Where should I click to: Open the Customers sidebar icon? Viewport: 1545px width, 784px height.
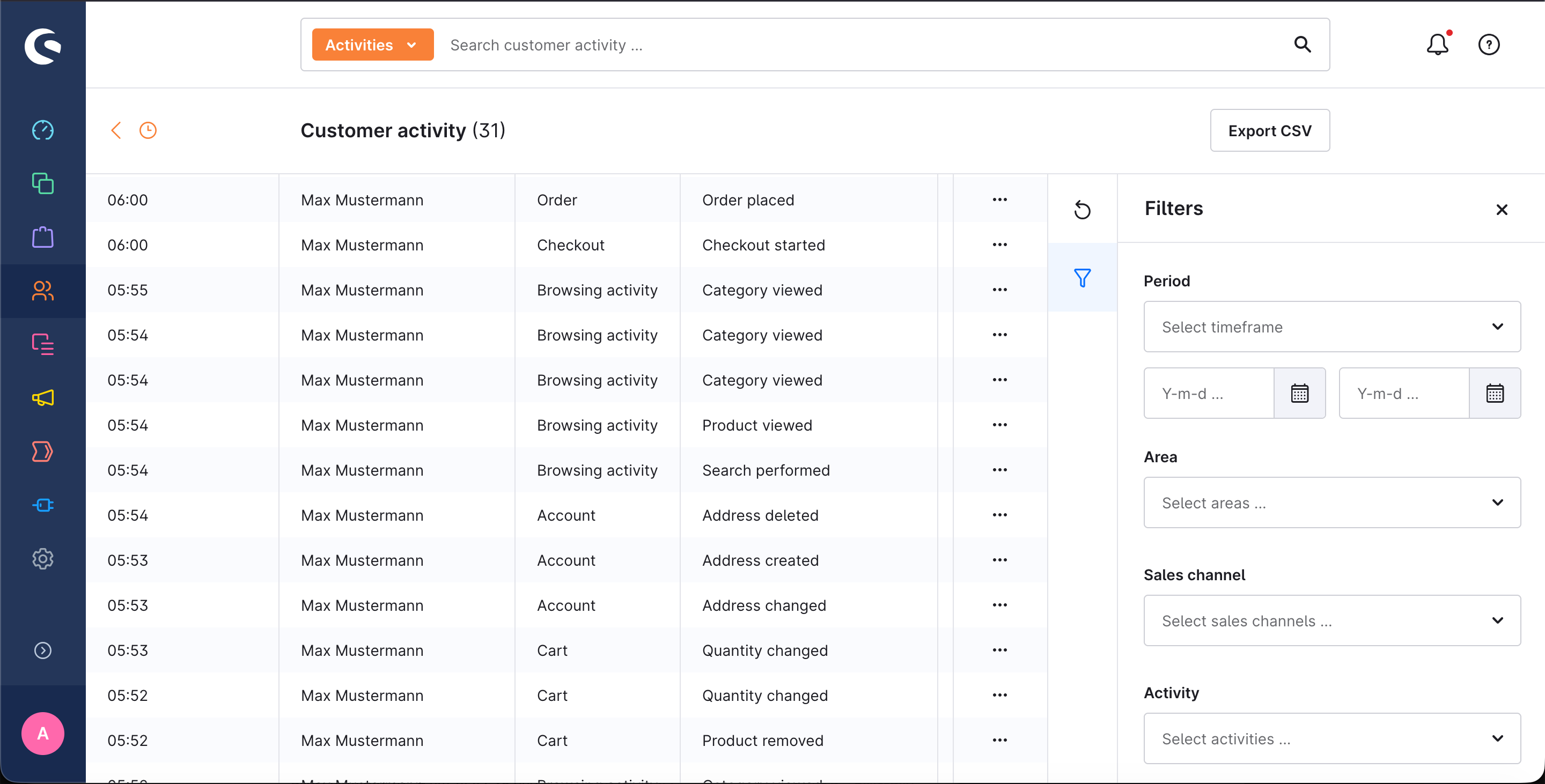click(x=42, y=291)
